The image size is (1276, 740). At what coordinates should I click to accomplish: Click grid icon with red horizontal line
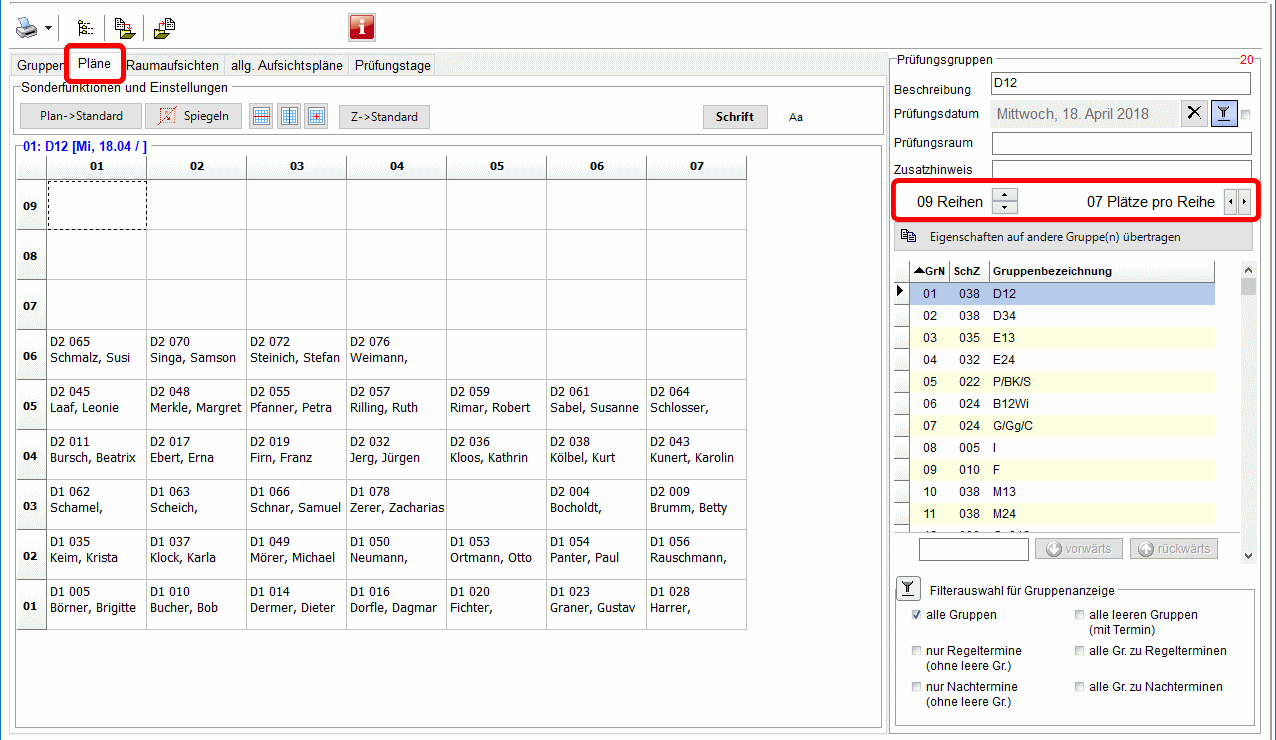click(x=260, y=116)
